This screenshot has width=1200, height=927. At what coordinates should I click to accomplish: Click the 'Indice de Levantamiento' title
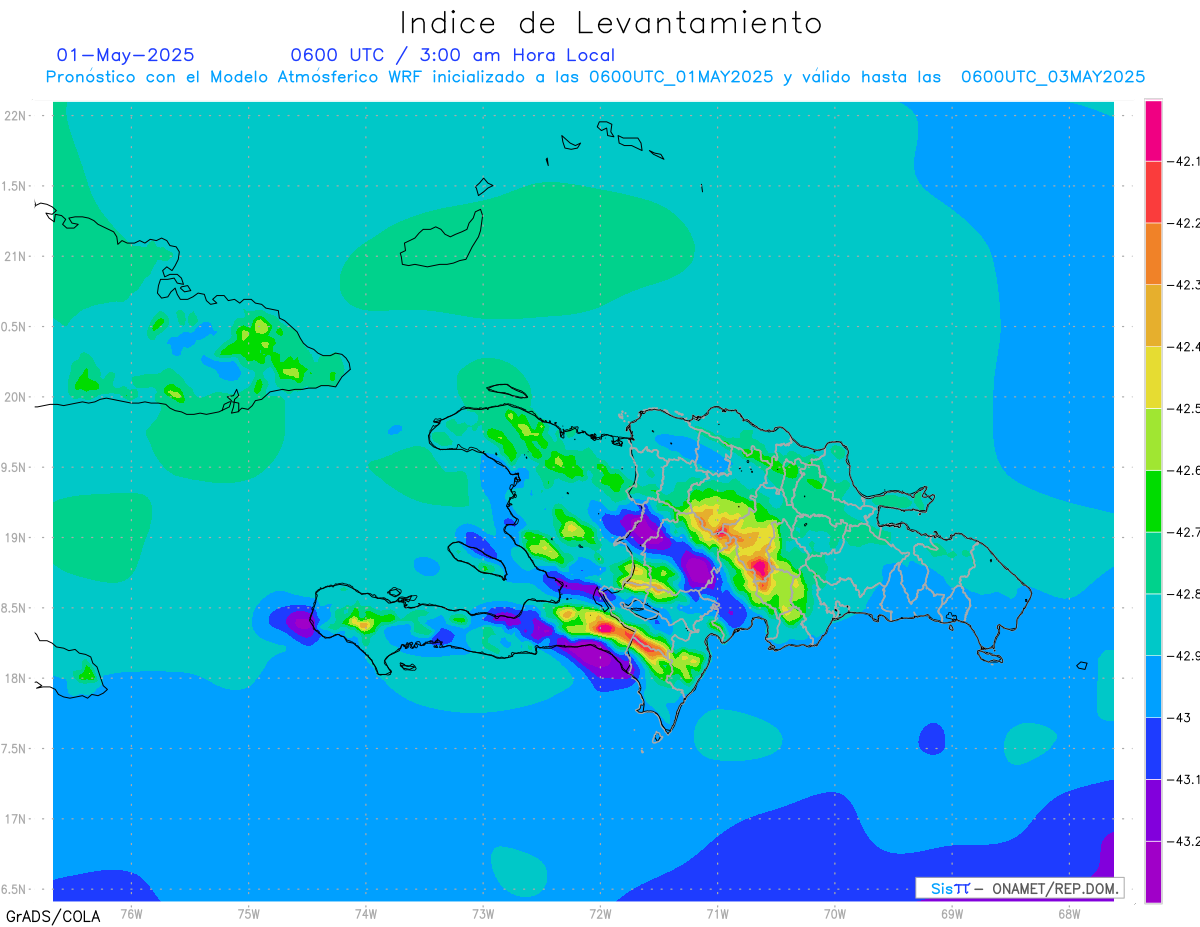pos(611,22)
